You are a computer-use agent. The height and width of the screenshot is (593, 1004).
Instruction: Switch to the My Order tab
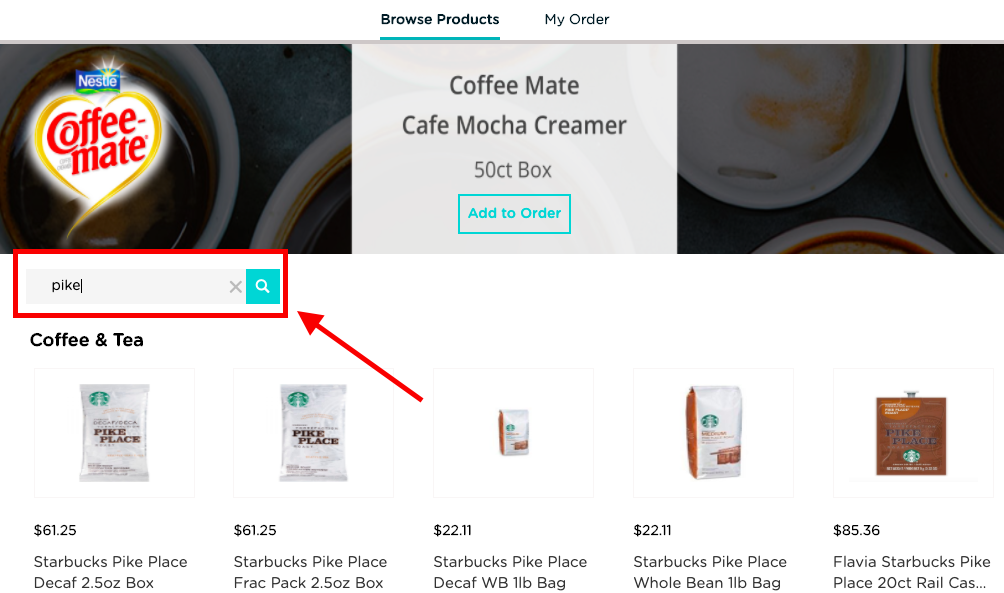pyautogui.click(x=576, y=19)
